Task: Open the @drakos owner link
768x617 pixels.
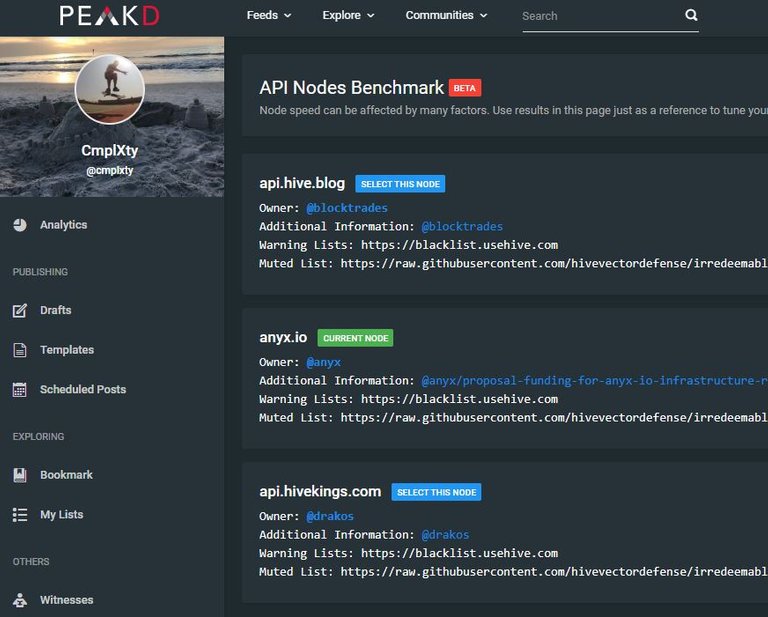Action: [330, 516]
